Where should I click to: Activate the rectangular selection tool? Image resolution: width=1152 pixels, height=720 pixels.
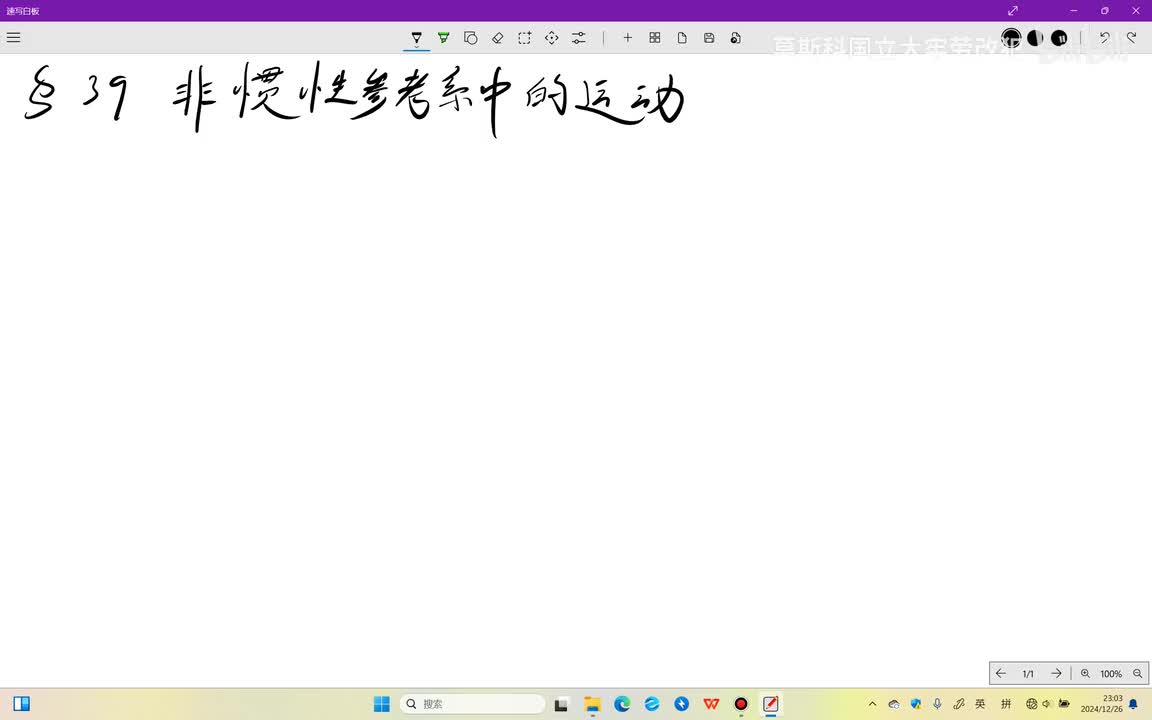point(525,37)
